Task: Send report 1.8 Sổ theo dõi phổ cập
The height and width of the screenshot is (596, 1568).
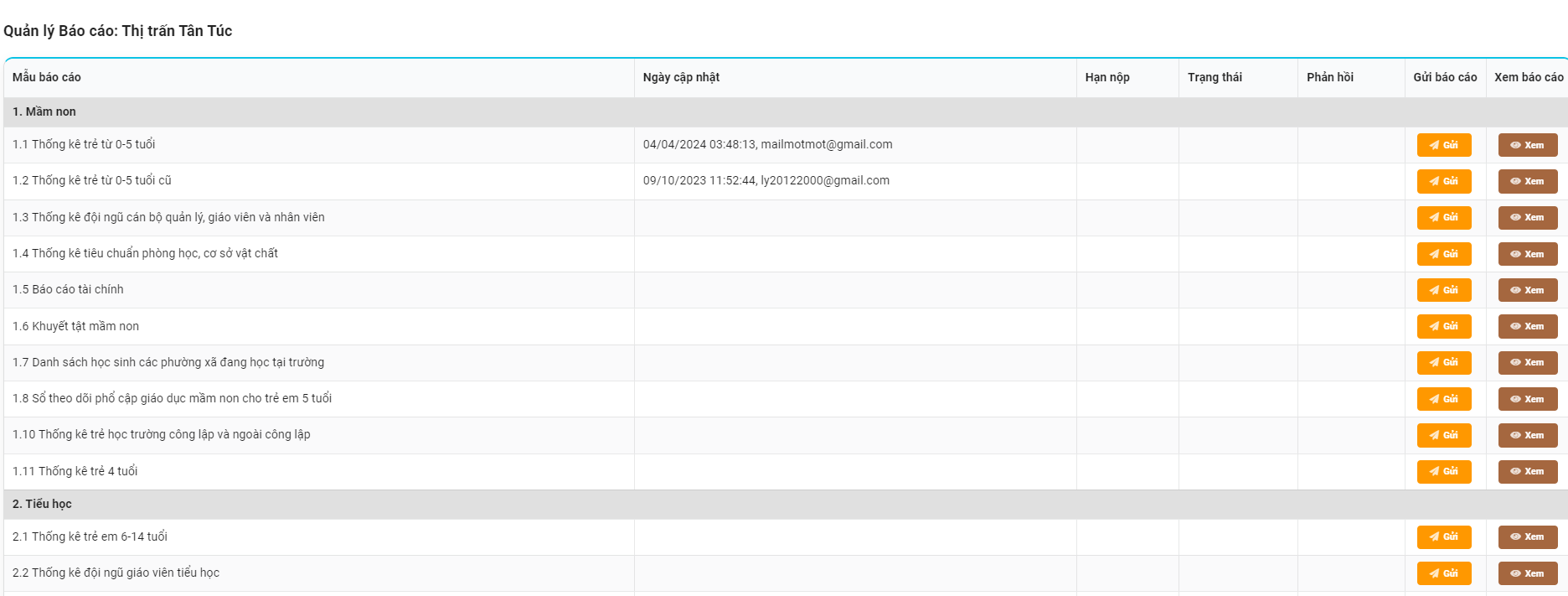Action: [1443, 399]
